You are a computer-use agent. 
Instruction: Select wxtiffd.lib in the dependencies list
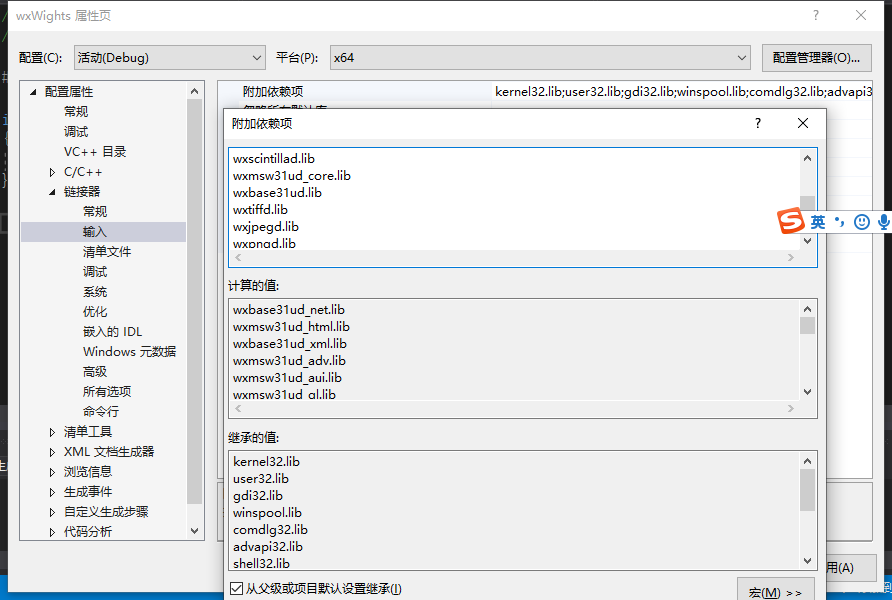click(262, 209)
